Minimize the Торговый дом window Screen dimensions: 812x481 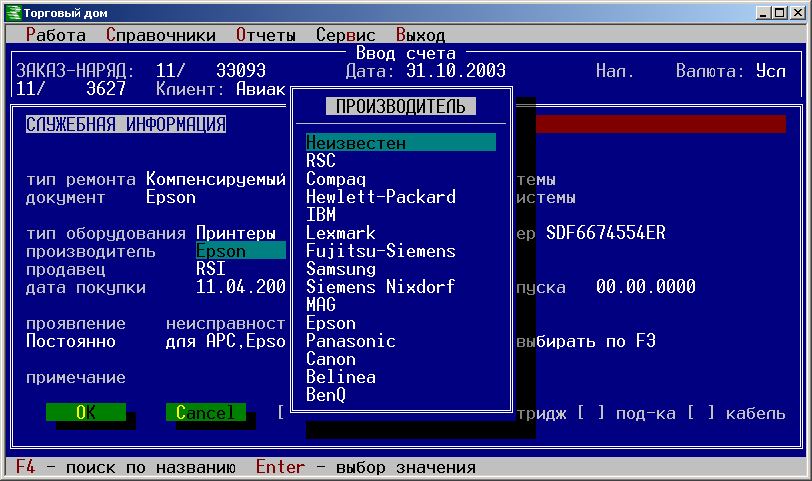[x=763, y=13]
